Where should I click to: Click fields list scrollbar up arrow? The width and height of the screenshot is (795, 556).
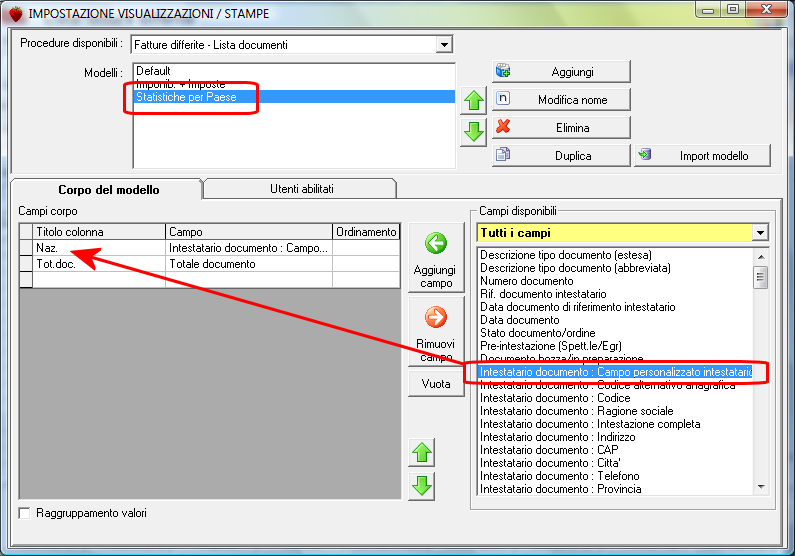coord(761,256)
